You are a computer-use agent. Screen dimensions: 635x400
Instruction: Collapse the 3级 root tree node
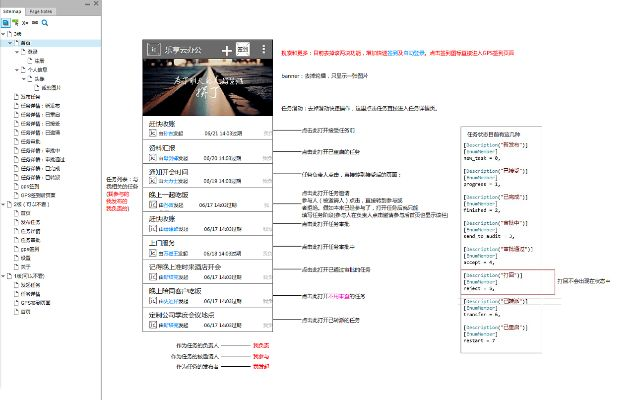4,32
